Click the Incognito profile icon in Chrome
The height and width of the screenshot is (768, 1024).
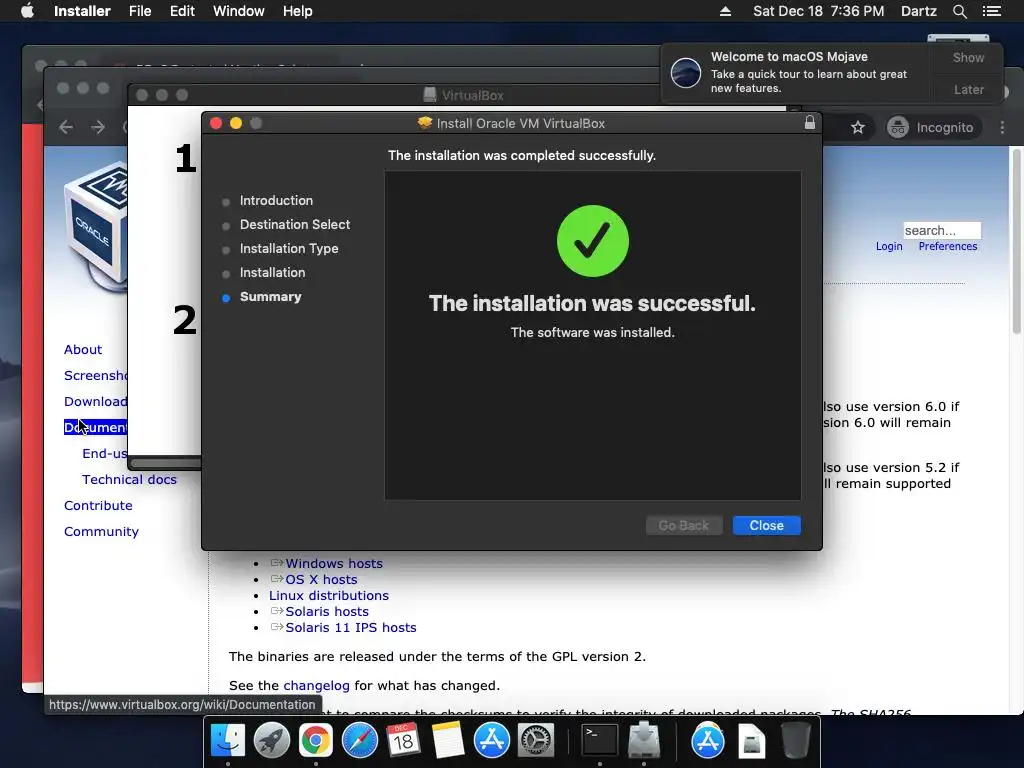897,127
